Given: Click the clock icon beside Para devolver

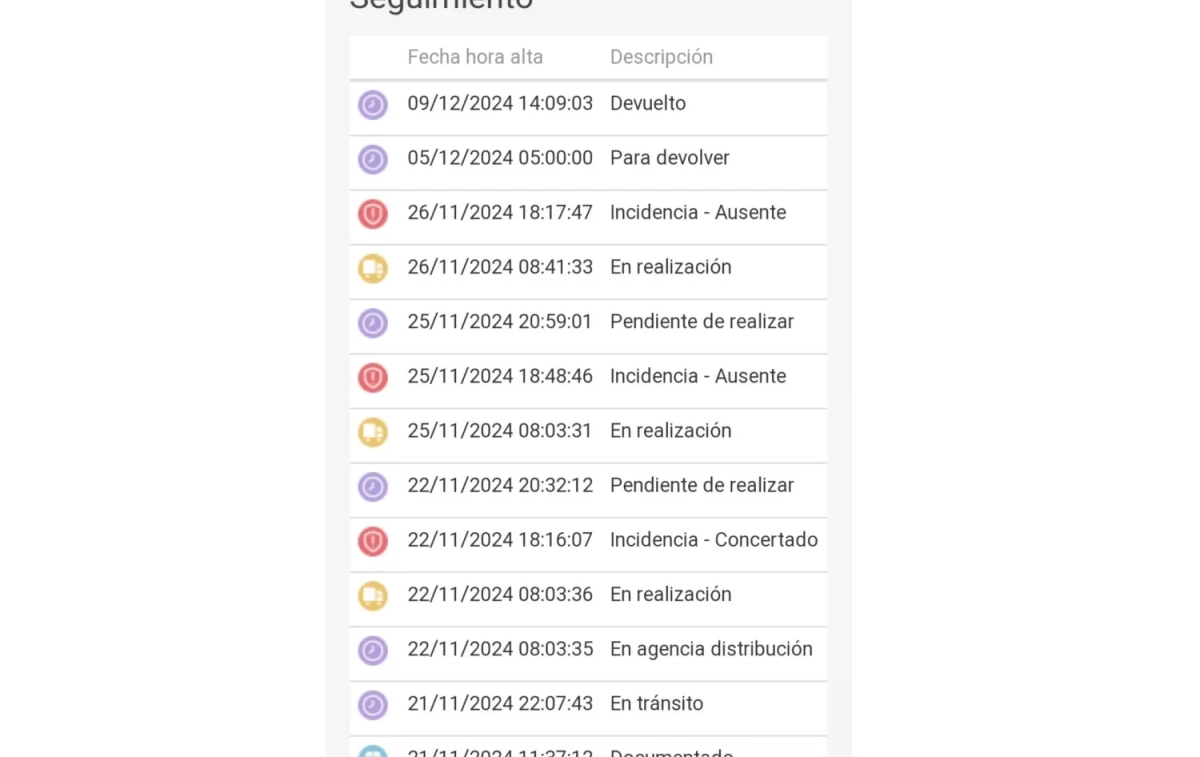Looking at the screenshot, I should pyautogui.click(x=373, y=159).
